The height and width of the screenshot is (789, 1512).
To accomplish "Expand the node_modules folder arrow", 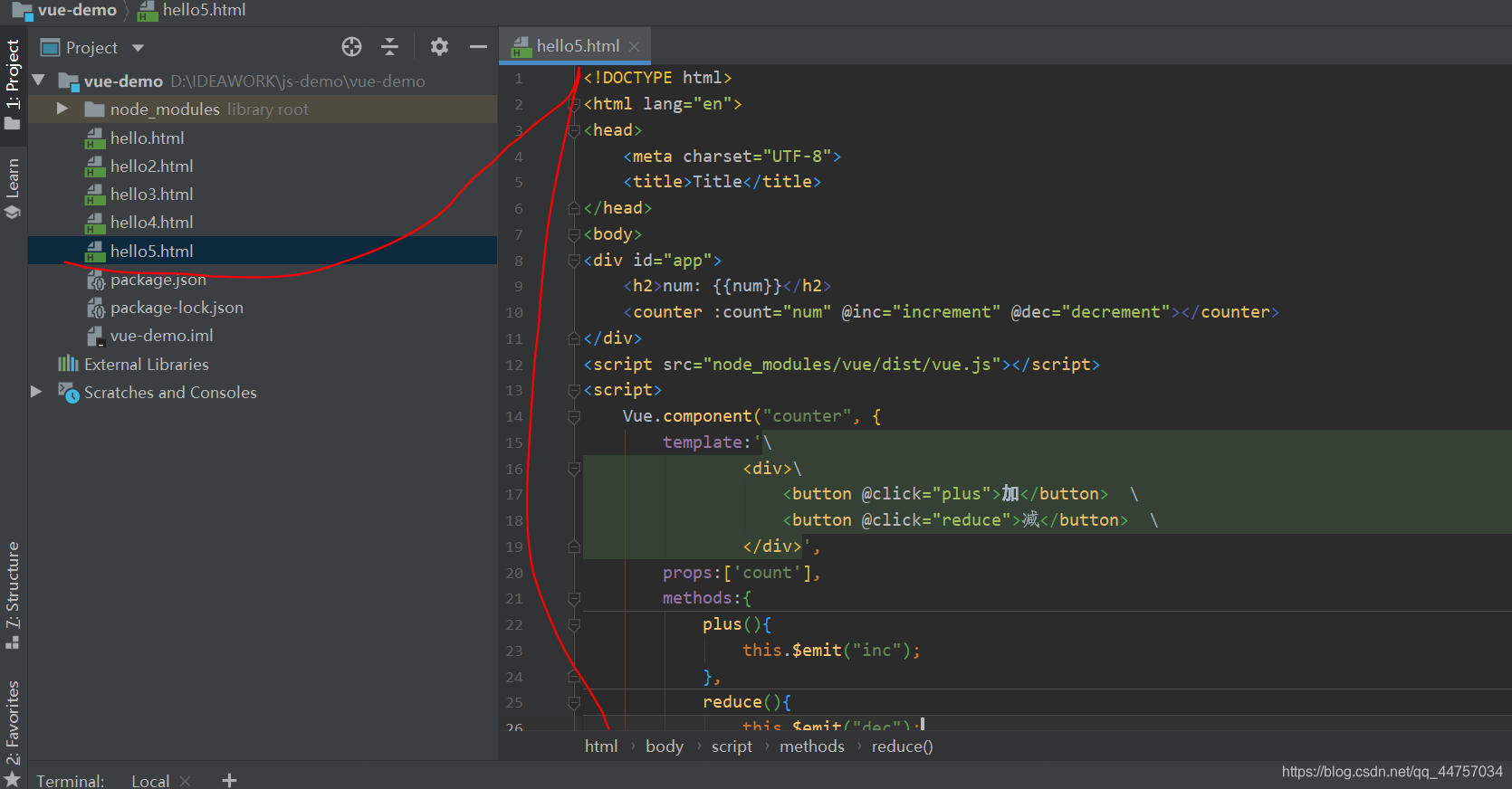I will [x=62, y=109].
